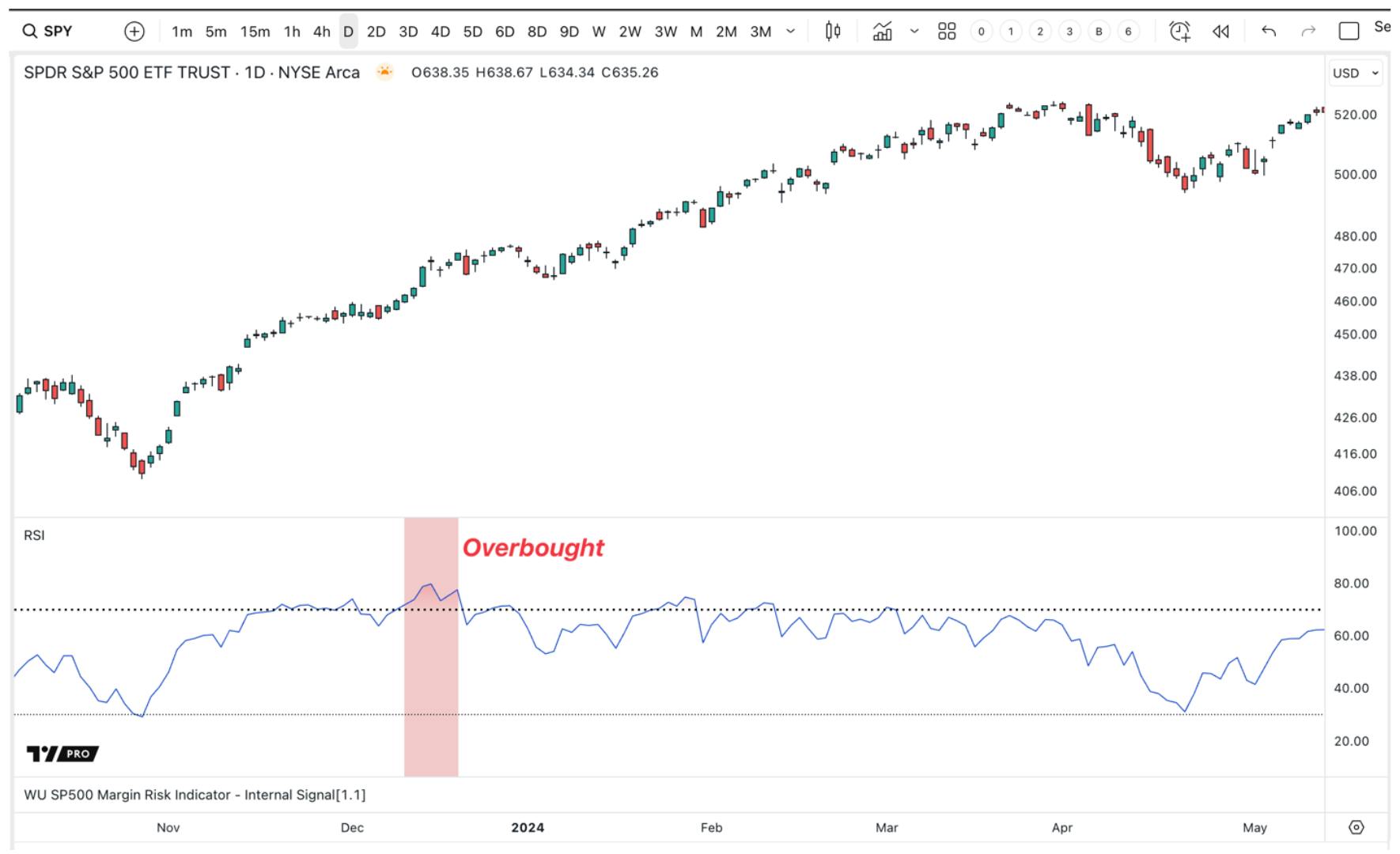Switch to 8D timeframe
The image size is (1400, 854).
click(x=537, y=32)
